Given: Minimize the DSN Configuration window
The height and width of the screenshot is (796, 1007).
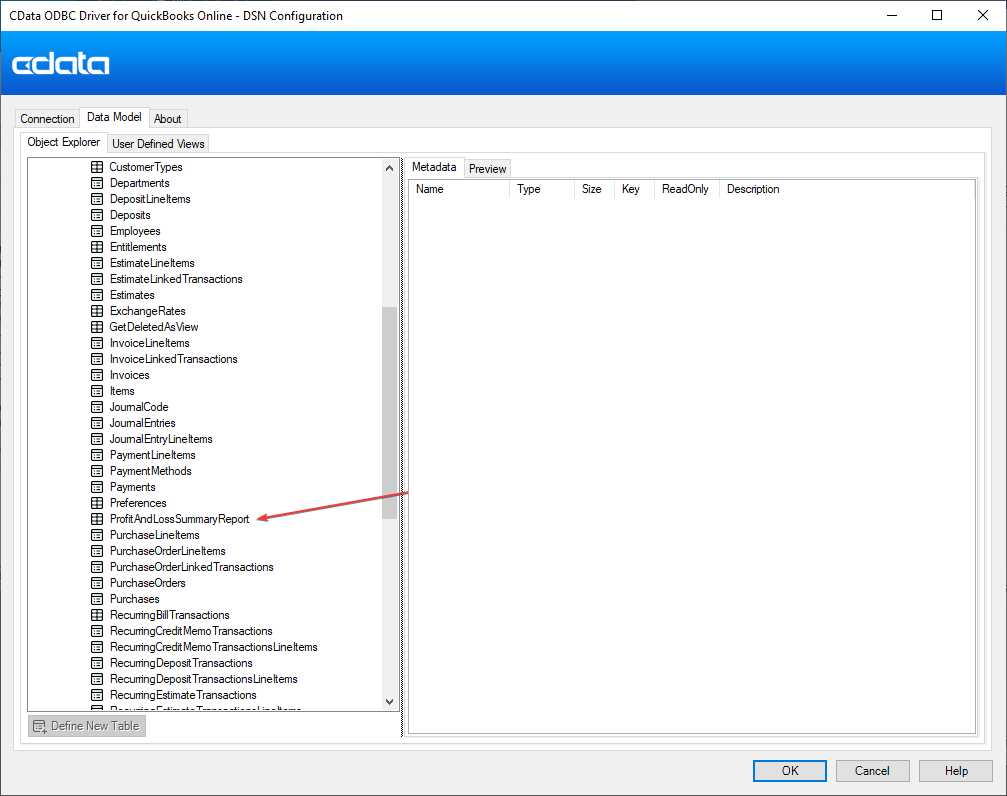Looking at the screenshot, I should [x=892, y=15].
